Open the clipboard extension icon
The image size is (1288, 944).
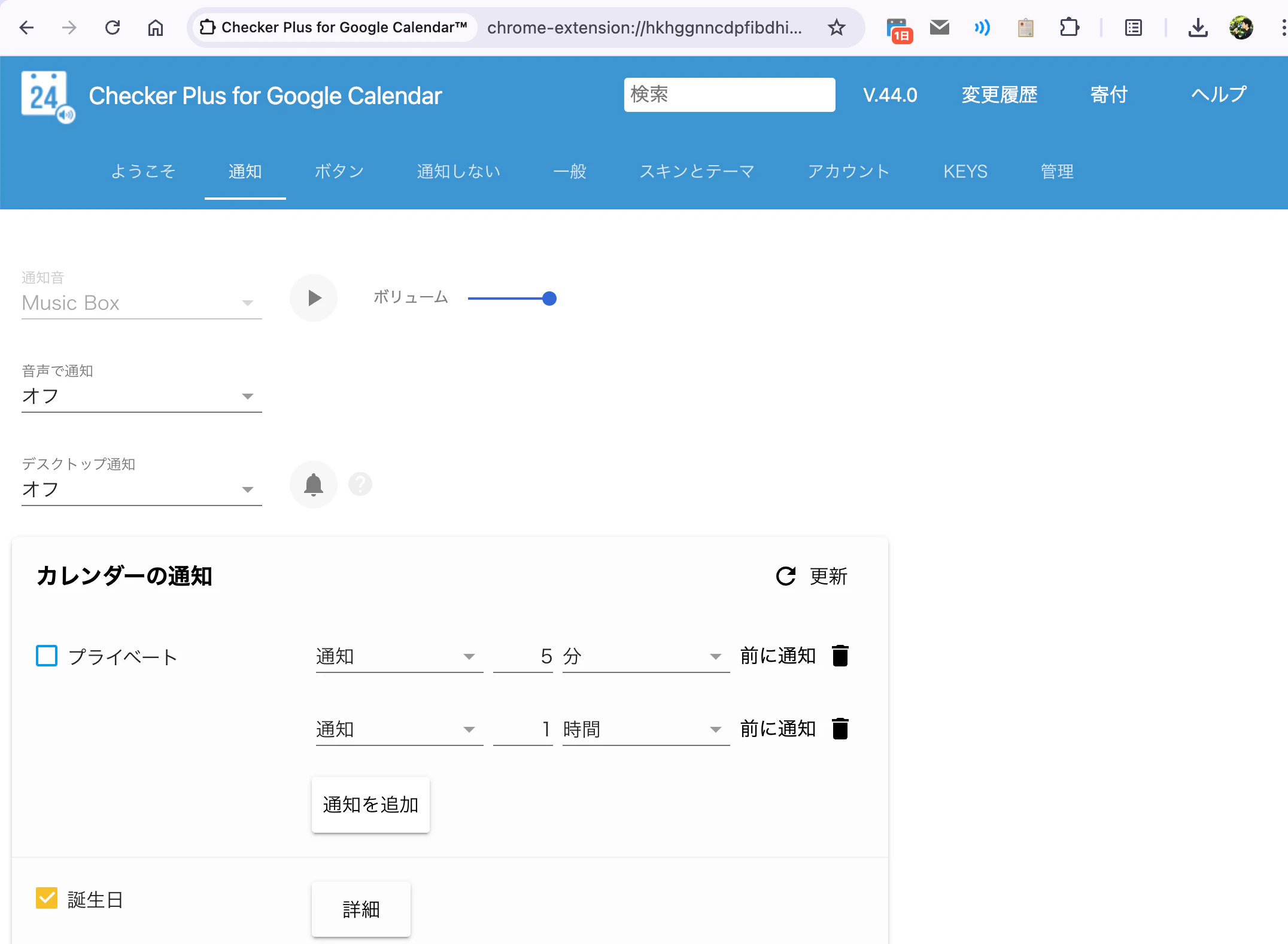[1025, 28]
